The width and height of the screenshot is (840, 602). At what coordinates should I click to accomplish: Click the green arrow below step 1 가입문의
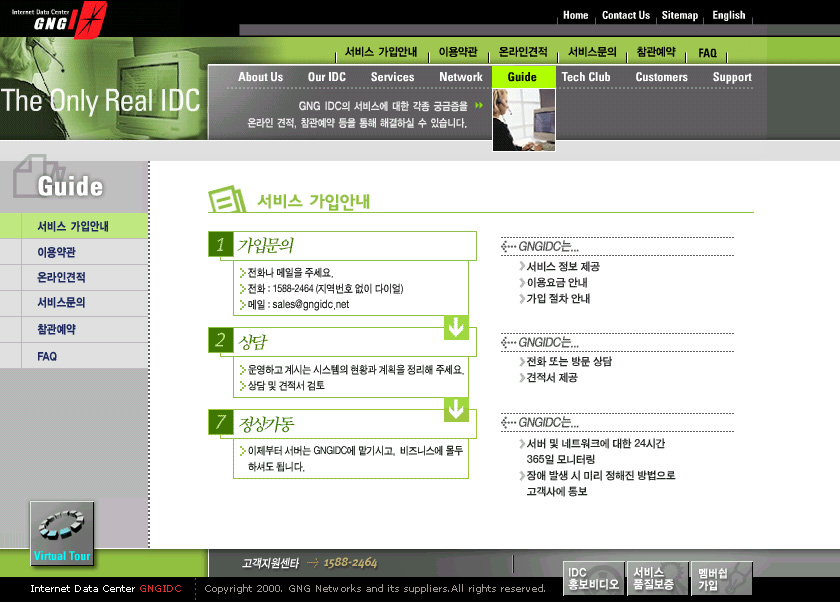tap(456, 327)
